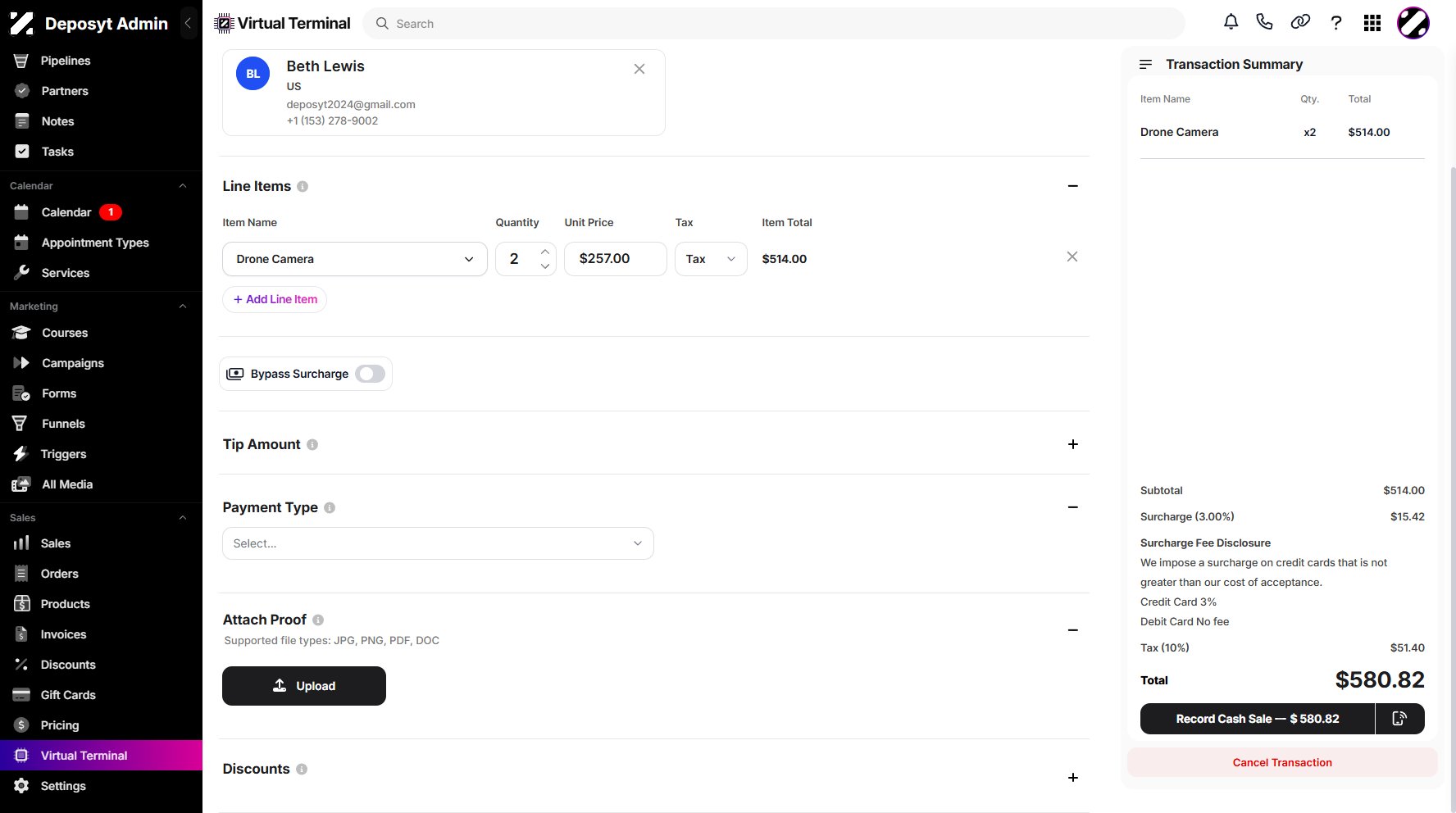Click the Search field
This screenshot has height=813, width=1456.
coord(774,24)
